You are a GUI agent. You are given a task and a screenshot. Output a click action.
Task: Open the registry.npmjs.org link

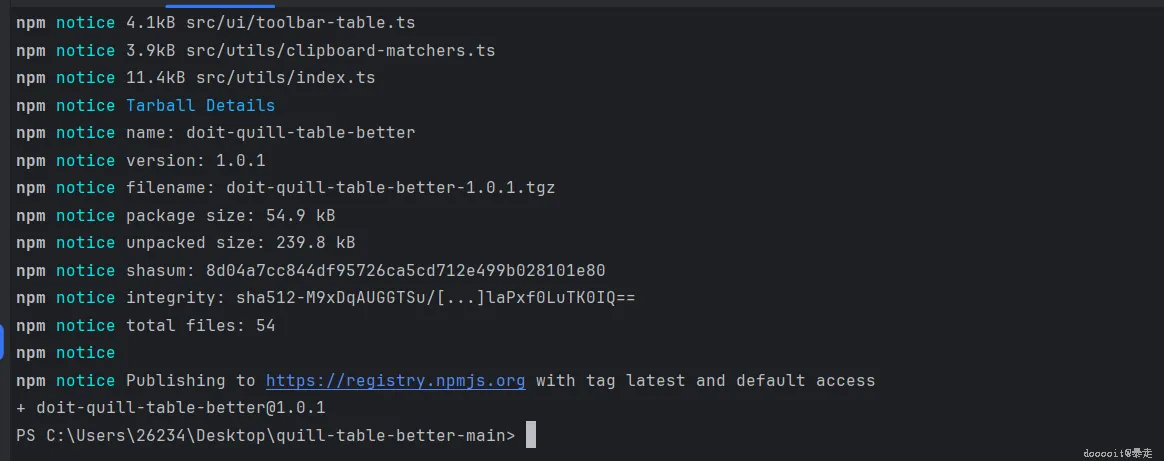pyautogui.click(x=395, y=380)
